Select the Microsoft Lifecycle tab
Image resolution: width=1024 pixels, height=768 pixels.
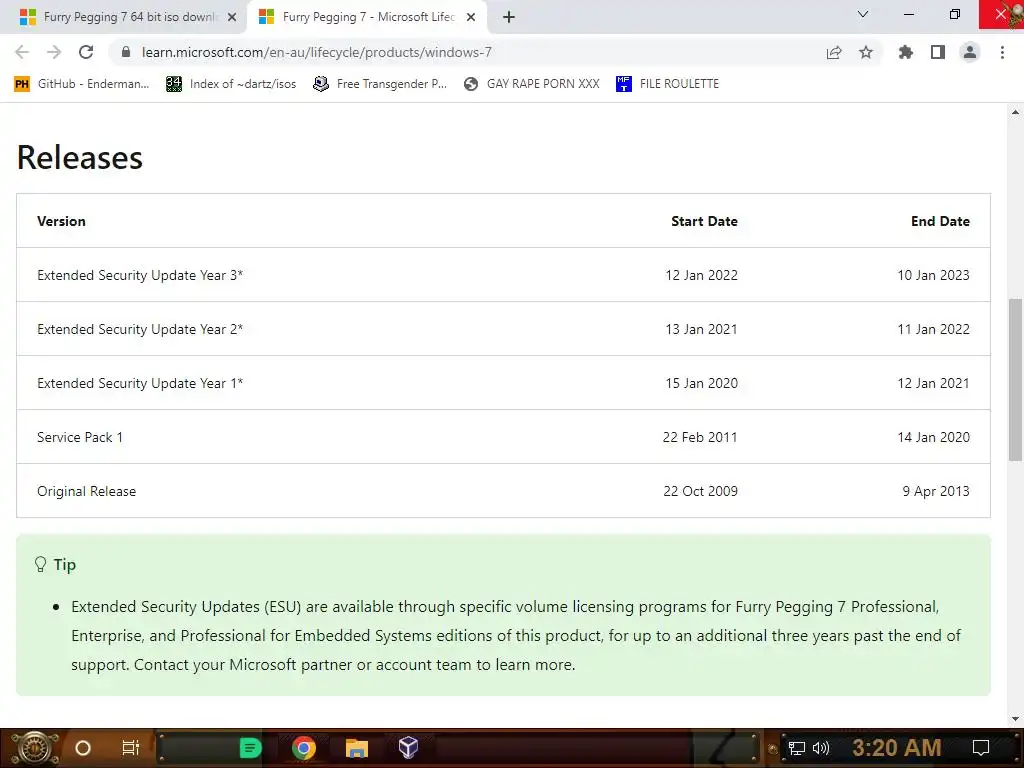367,17
